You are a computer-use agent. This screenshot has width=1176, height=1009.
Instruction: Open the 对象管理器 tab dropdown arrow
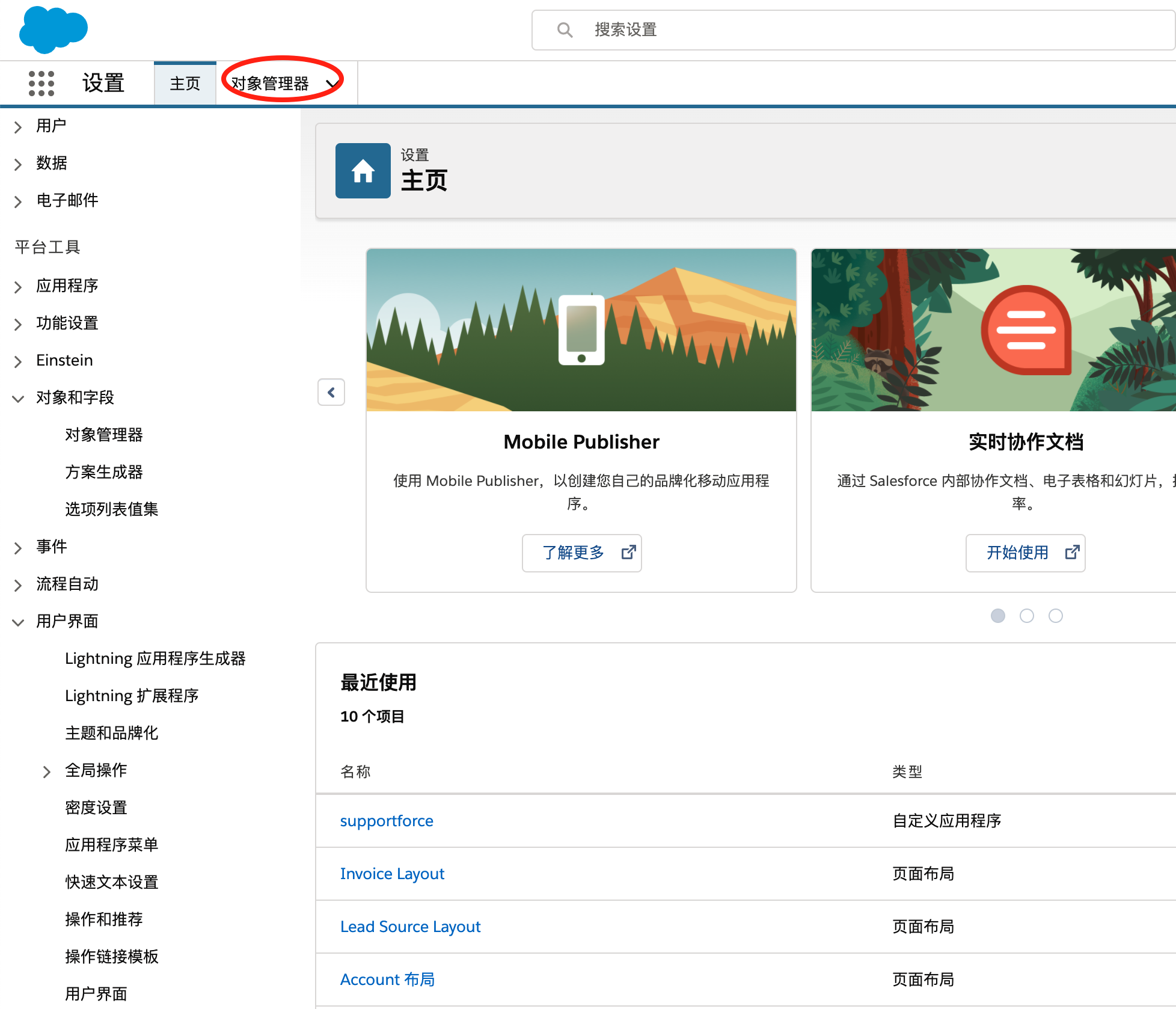pos(332,84)
